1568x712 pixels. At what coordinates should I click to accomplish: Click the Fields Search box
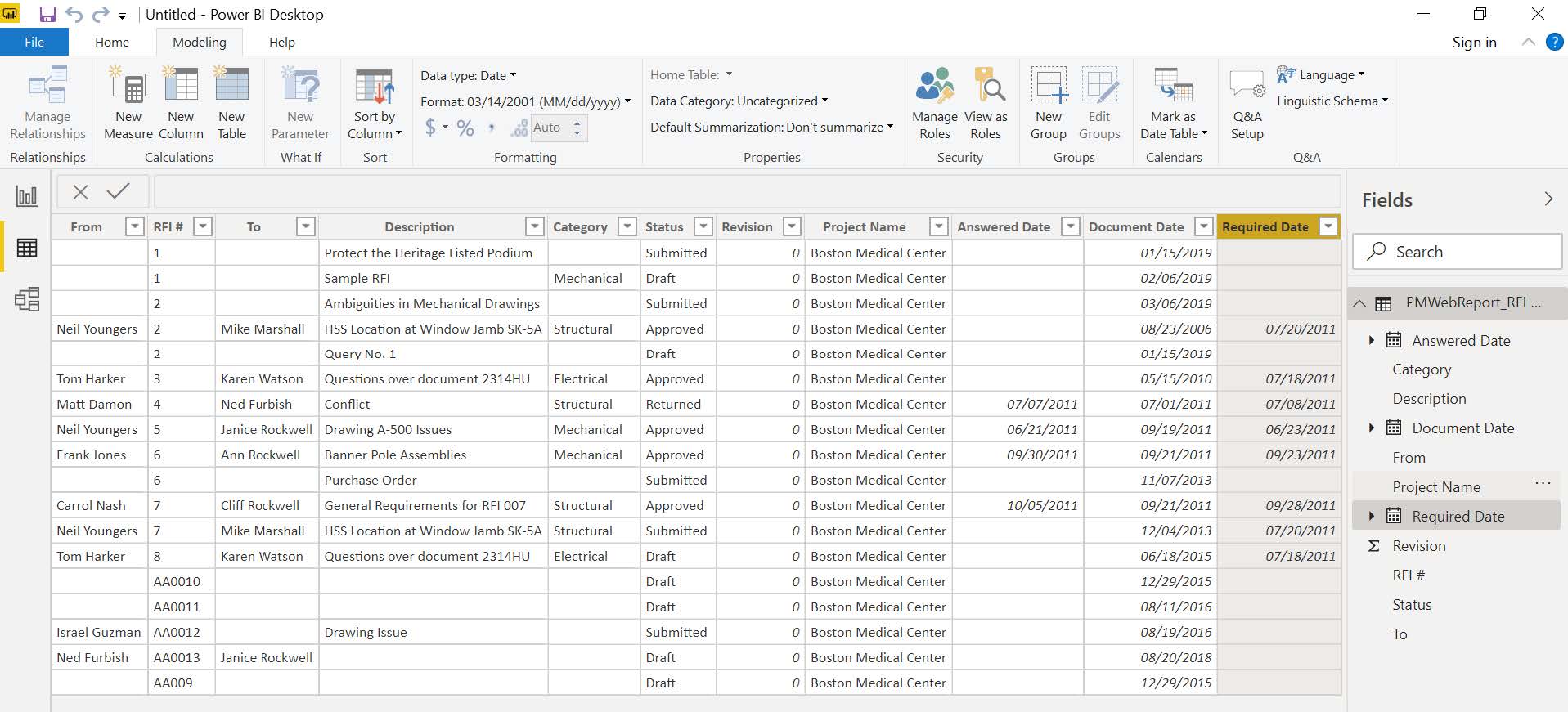coord(1457,252)
